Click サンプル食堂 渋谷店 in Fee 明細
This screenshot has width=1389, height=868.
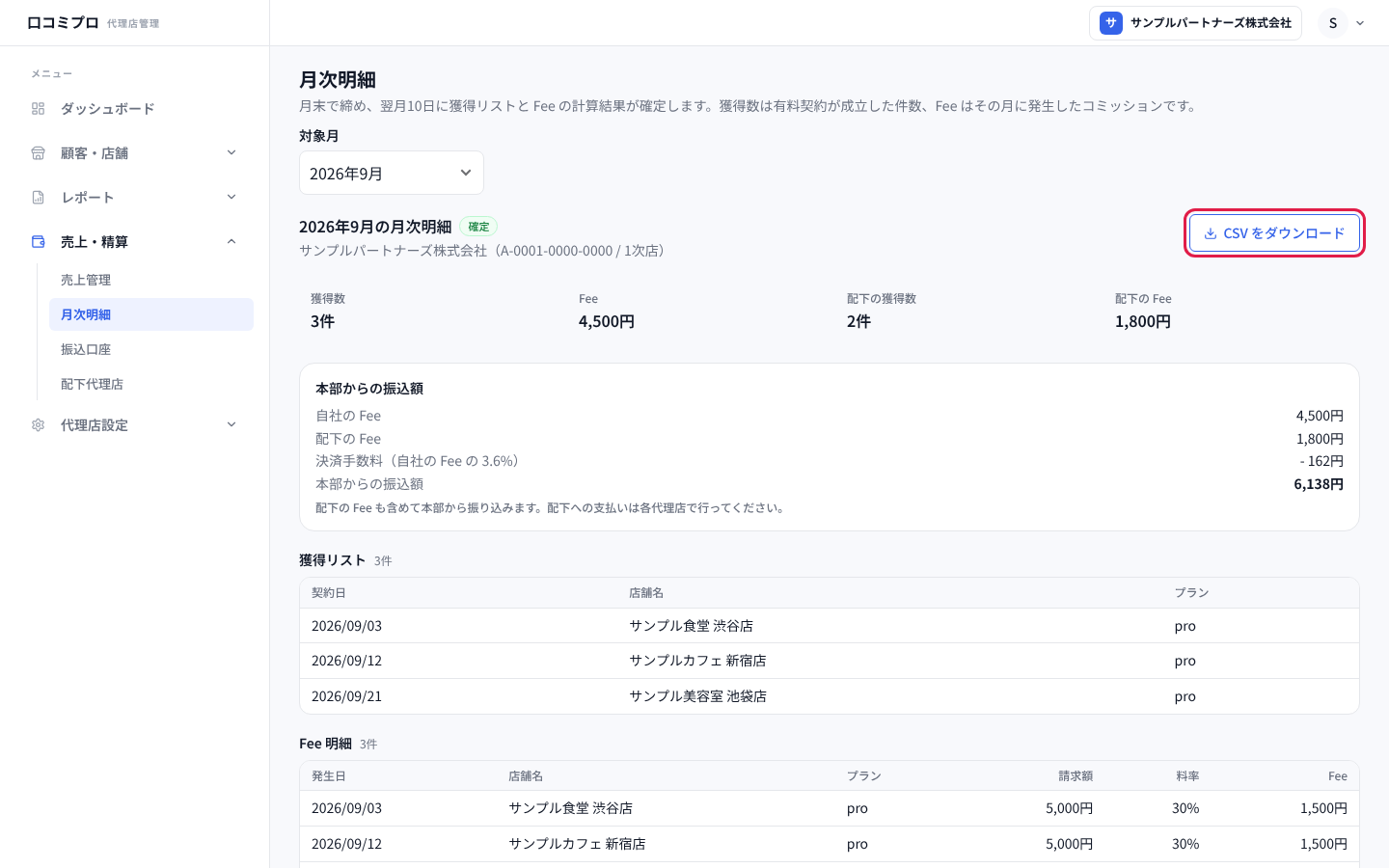(x=571, y=808)
